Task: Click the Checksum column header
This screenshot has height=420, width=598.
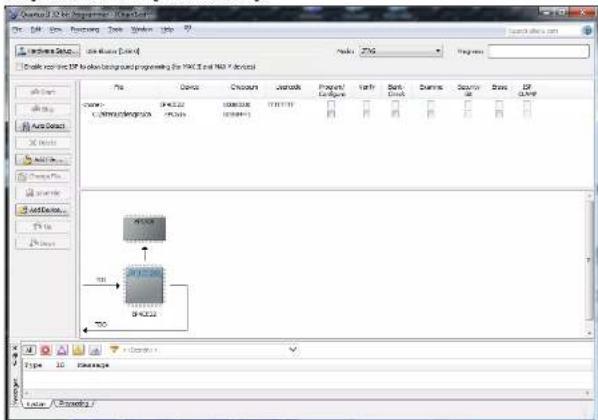Action: tap(244, 87)
